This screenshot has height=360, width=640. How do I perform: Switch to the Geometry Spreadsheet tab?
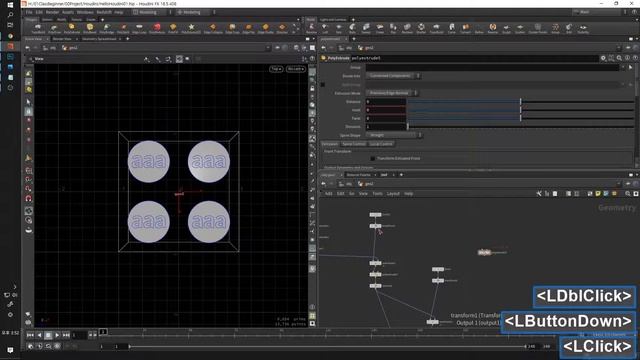pyautogui.click(x=99, y=39)
